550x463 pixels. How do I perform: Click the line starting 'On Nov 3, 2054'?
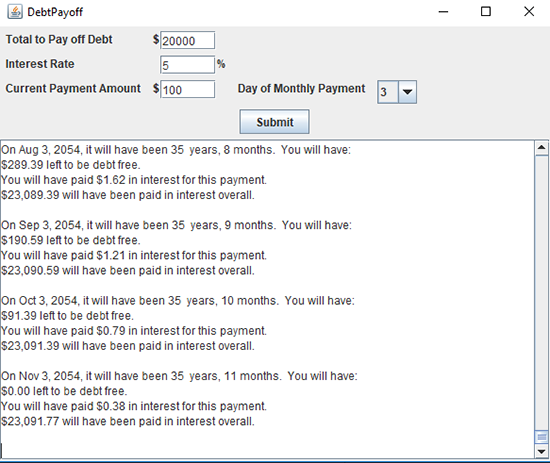pos(179,376)
